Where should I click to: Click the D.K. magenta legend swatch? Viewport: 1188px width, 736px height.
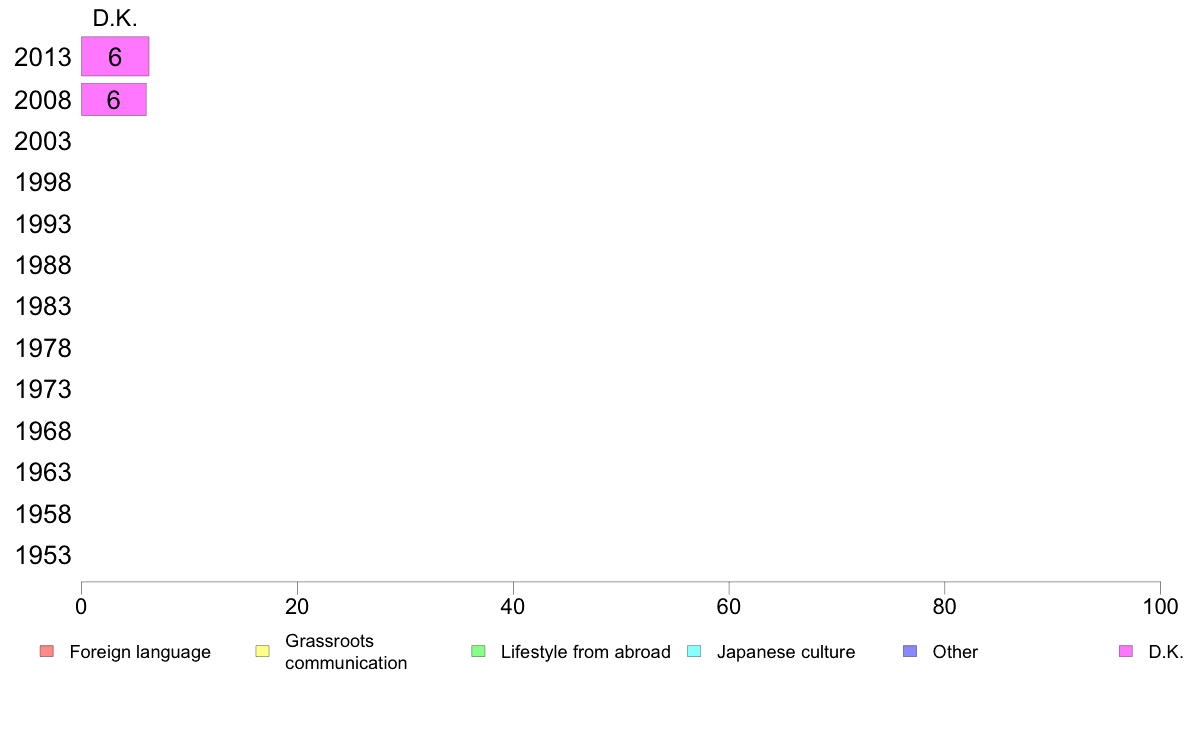tap(1126, 651)
